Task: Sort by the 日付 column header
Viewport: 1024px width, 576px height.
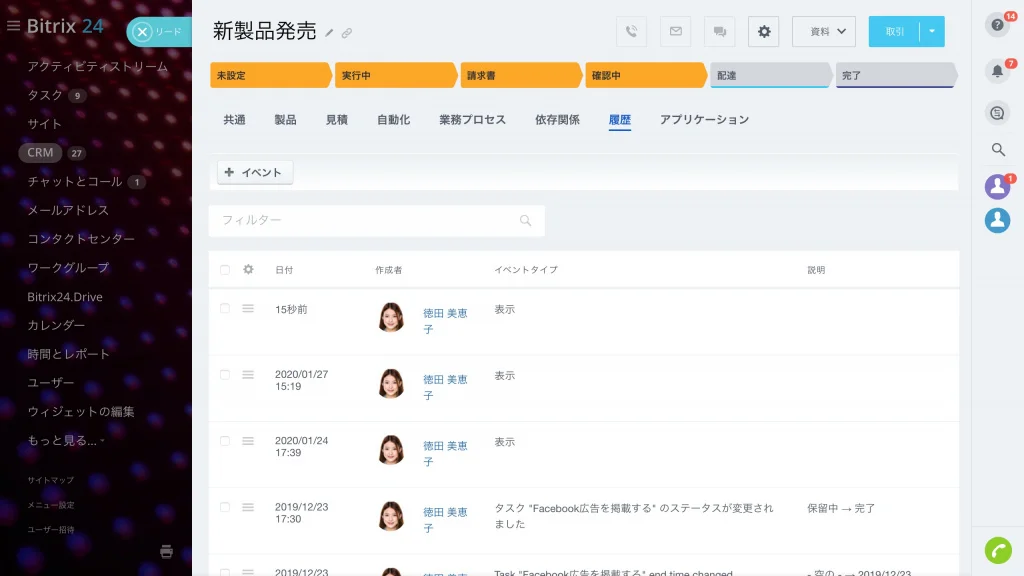Action: [284, 270]
